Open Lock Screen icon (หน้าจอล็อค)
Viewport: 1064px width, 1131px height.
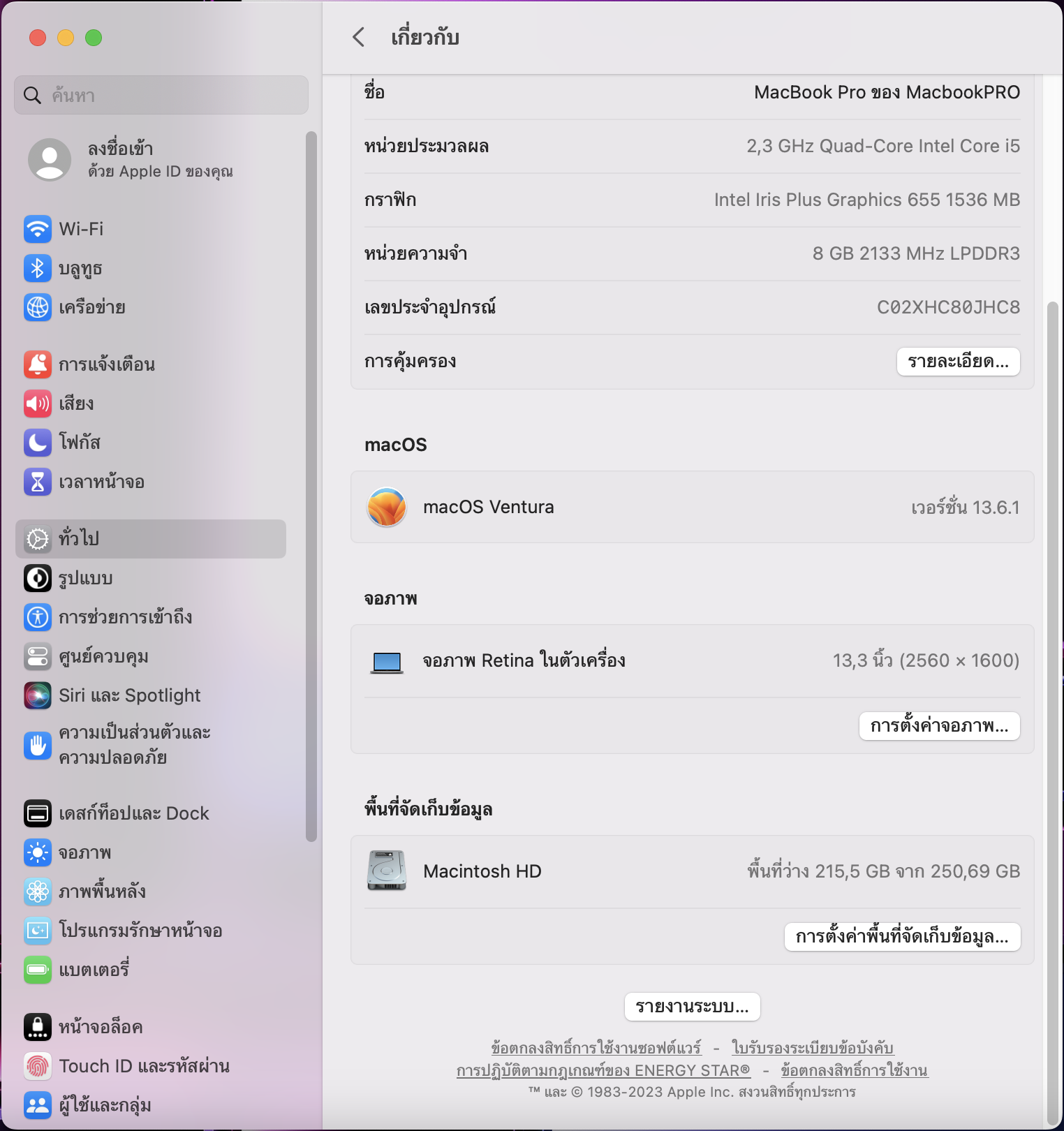pyautogui.click(x=38, y=1027)
